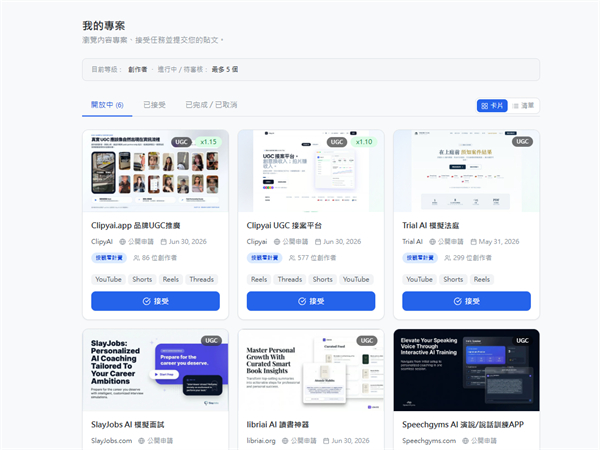Click the UGC badge on Trial AI card

[522, 142]
